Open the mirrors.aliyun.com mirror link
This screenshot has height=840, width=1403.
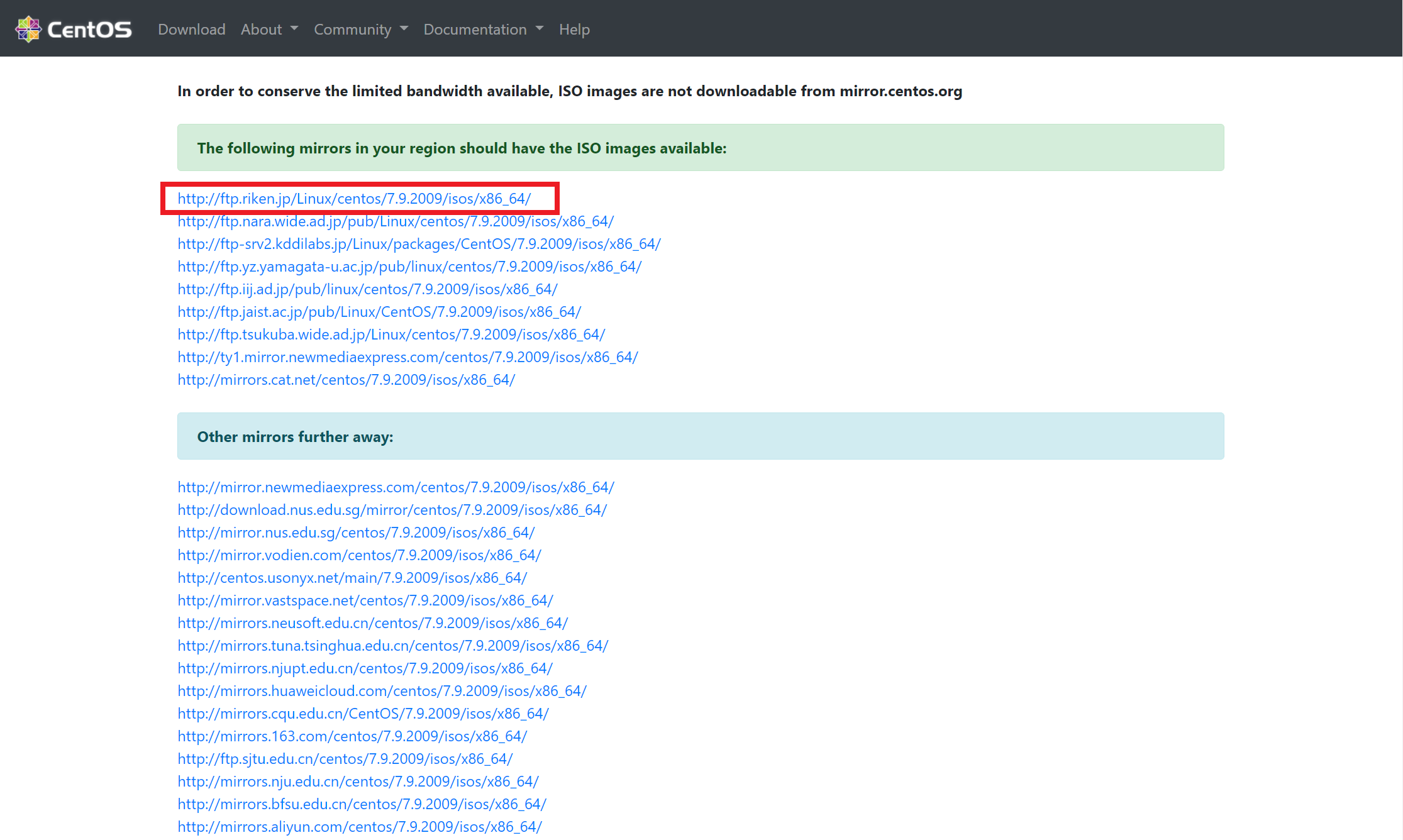click(x=360, y=827)
